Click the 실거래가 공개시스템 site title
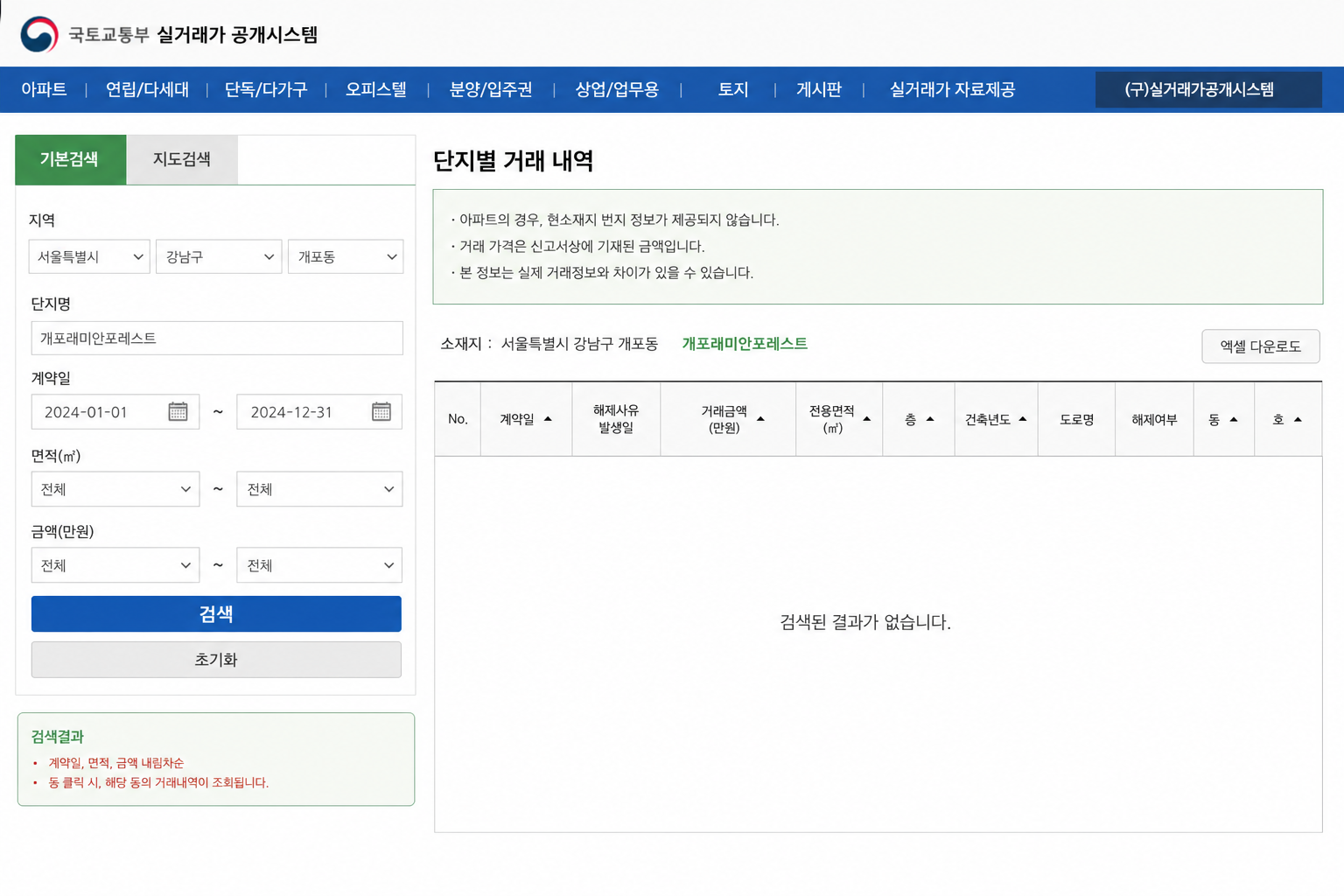 tap(237, 35)
